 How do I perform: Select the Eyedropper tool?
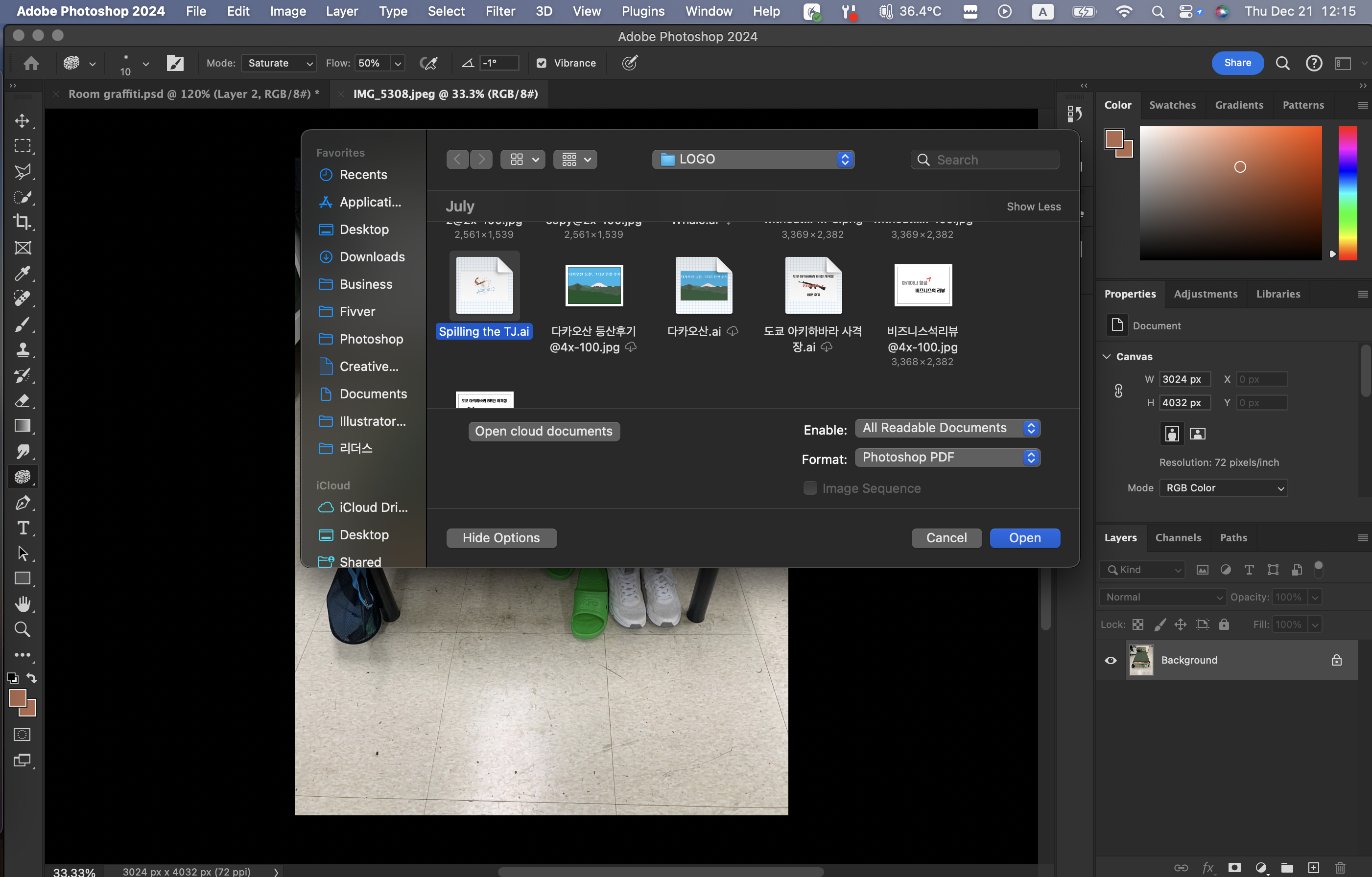[22, 273]
